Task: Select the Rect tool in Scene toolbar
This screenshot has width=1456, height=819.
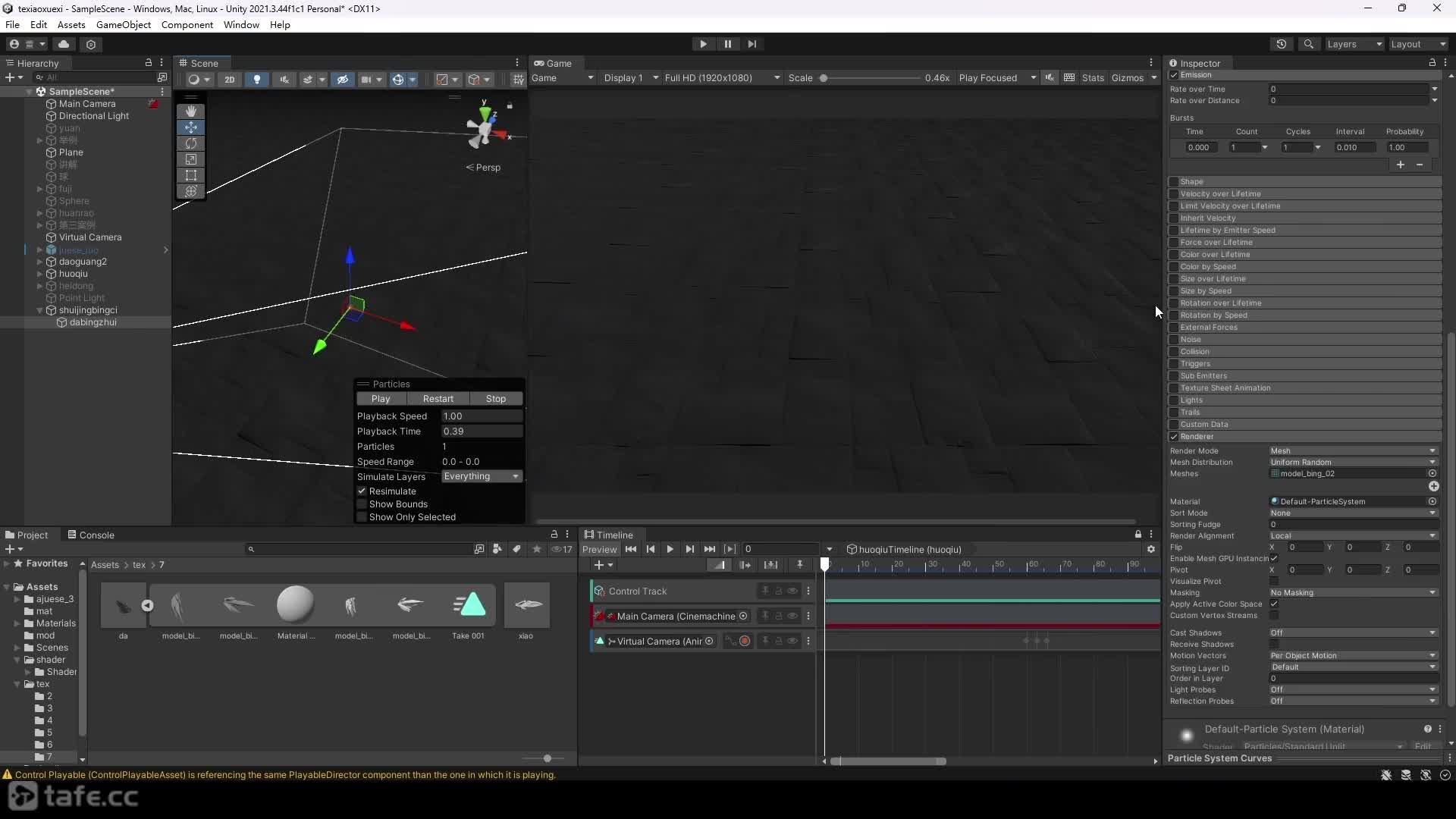Action: point(190,175)
